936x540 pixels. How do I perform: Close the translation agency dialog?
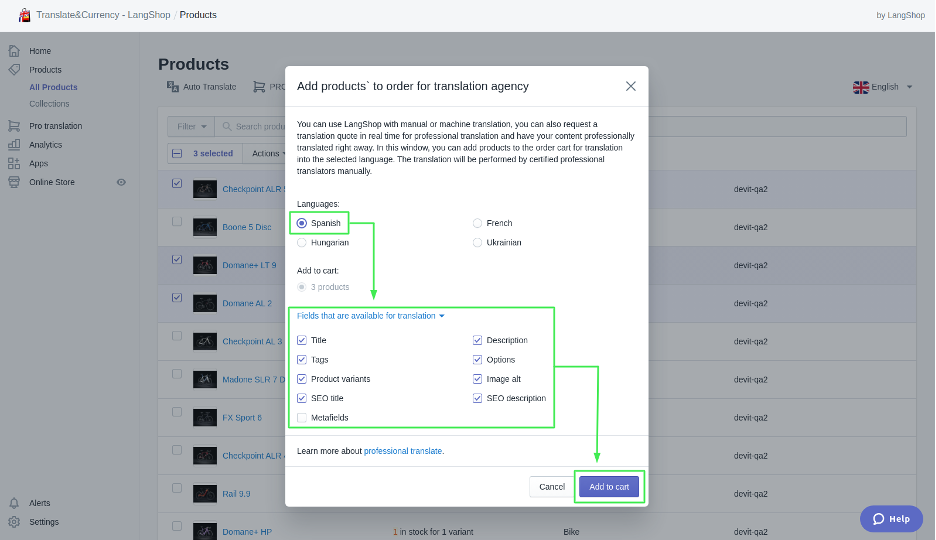630,86
